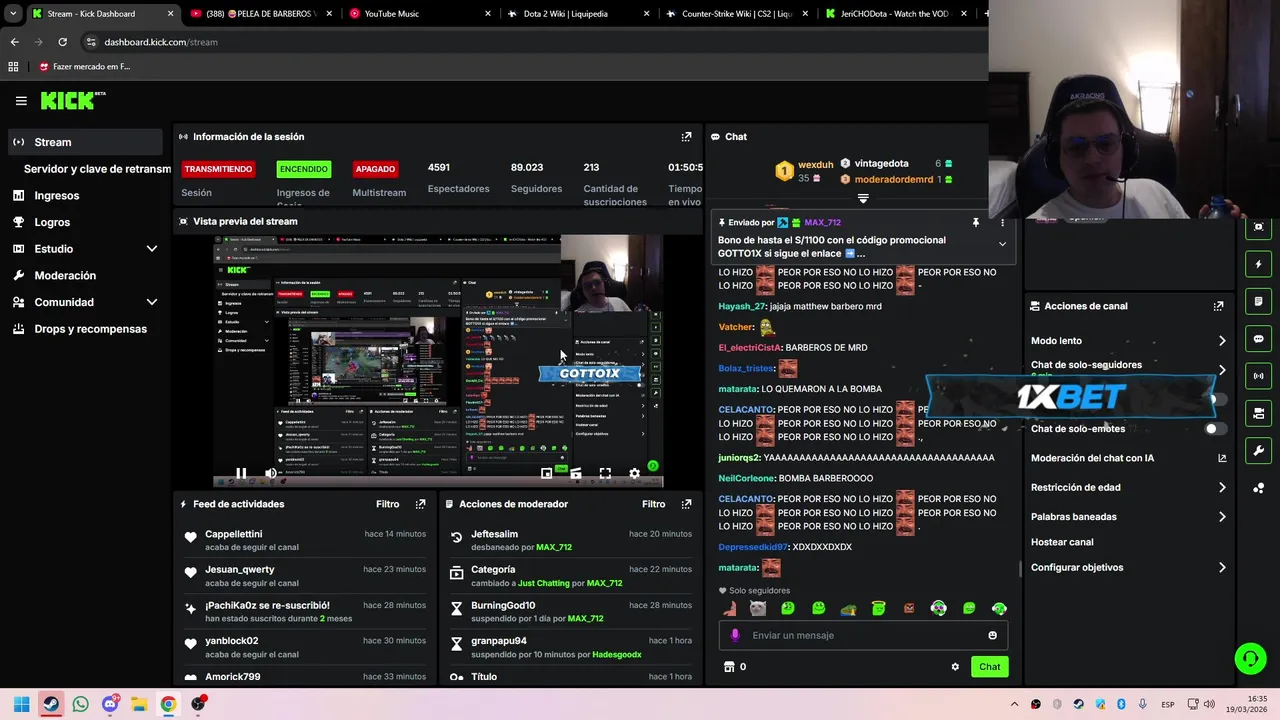
Task: Open stream preview settings gear
Action: click(x=634, y=473)
